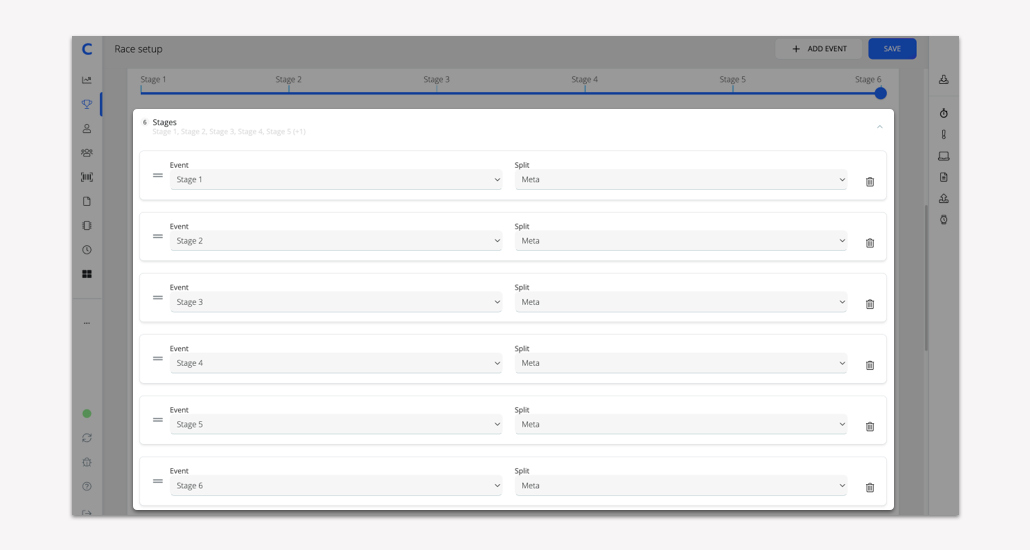The width and height of the screenshot is (1030, 550).
Task: Click the blue C logo icon
Action: click(x=87, y=49)
